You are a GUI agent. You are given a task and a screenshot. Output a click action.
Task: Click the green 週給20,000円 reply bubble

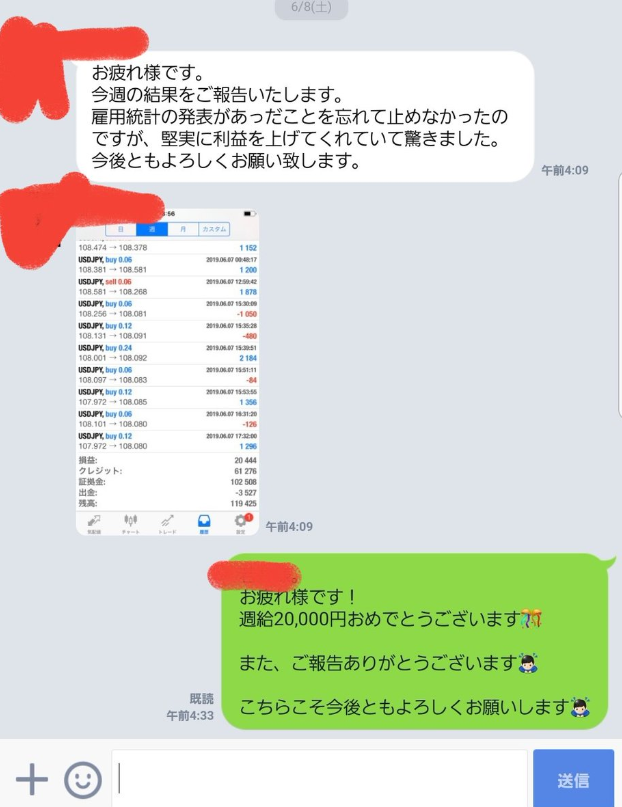click(416, 641)
